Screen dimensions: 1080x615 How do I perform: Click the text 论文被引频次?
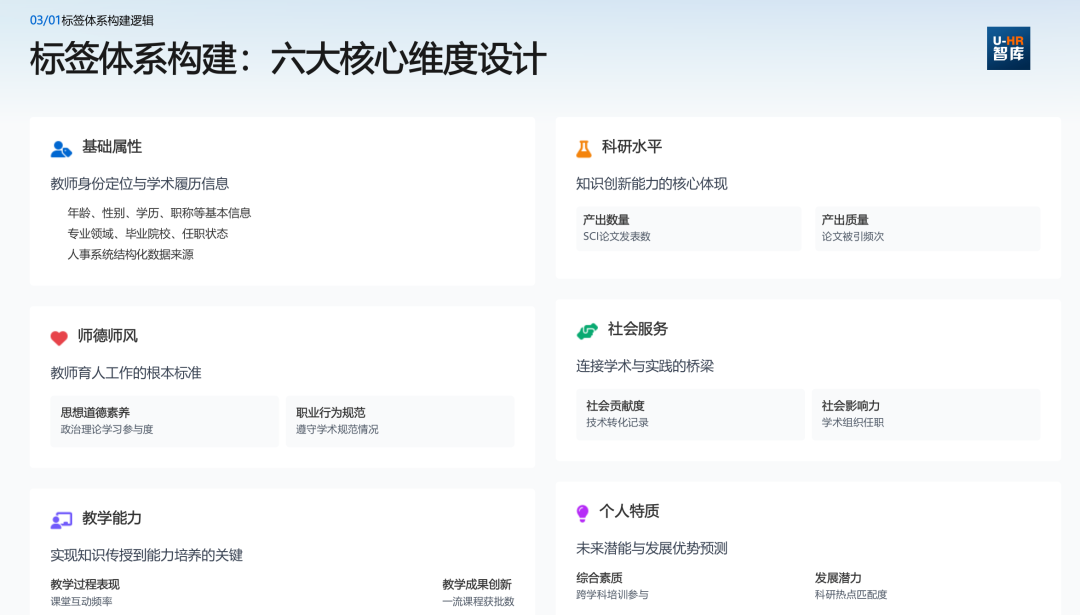click(x=853, y=236)
